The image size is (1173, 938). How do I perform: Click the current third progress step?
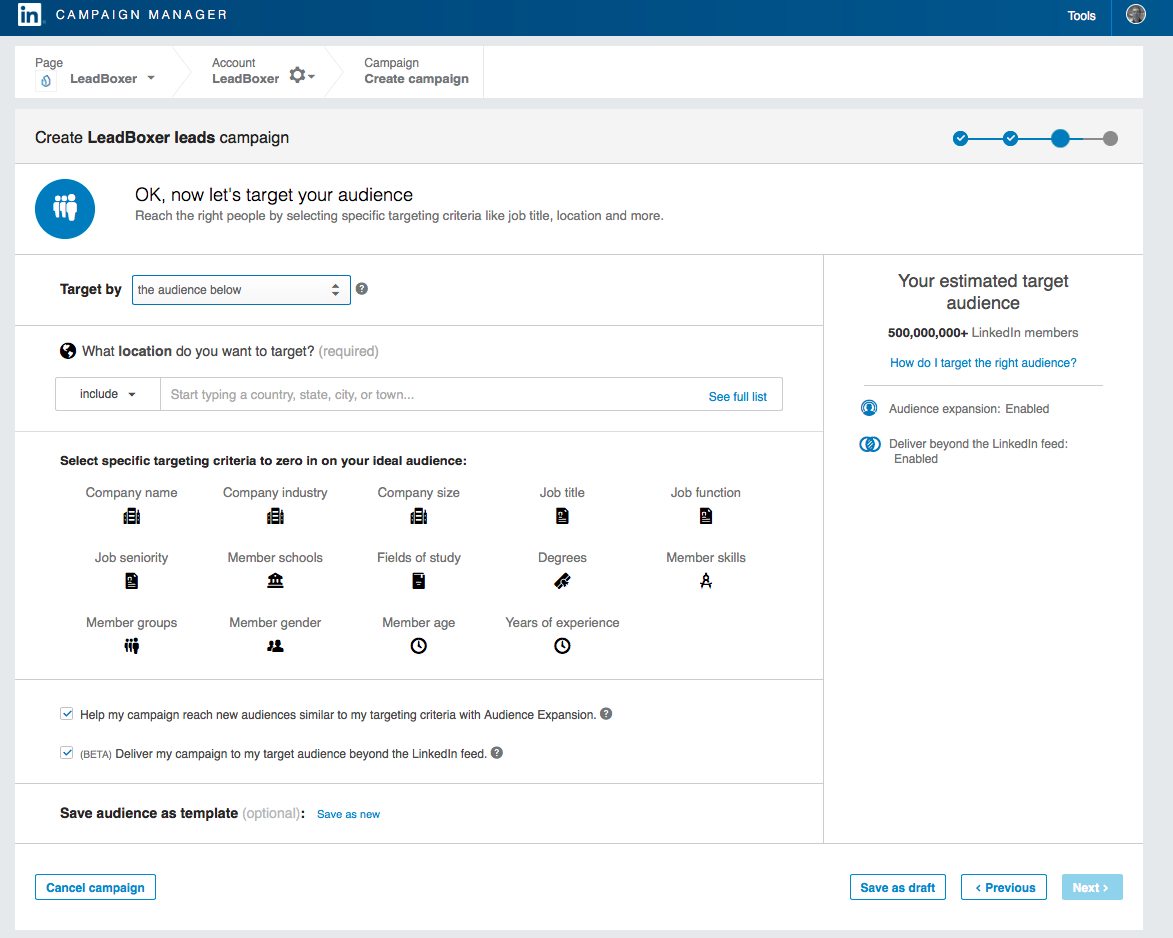click(x=1060, y=138)
